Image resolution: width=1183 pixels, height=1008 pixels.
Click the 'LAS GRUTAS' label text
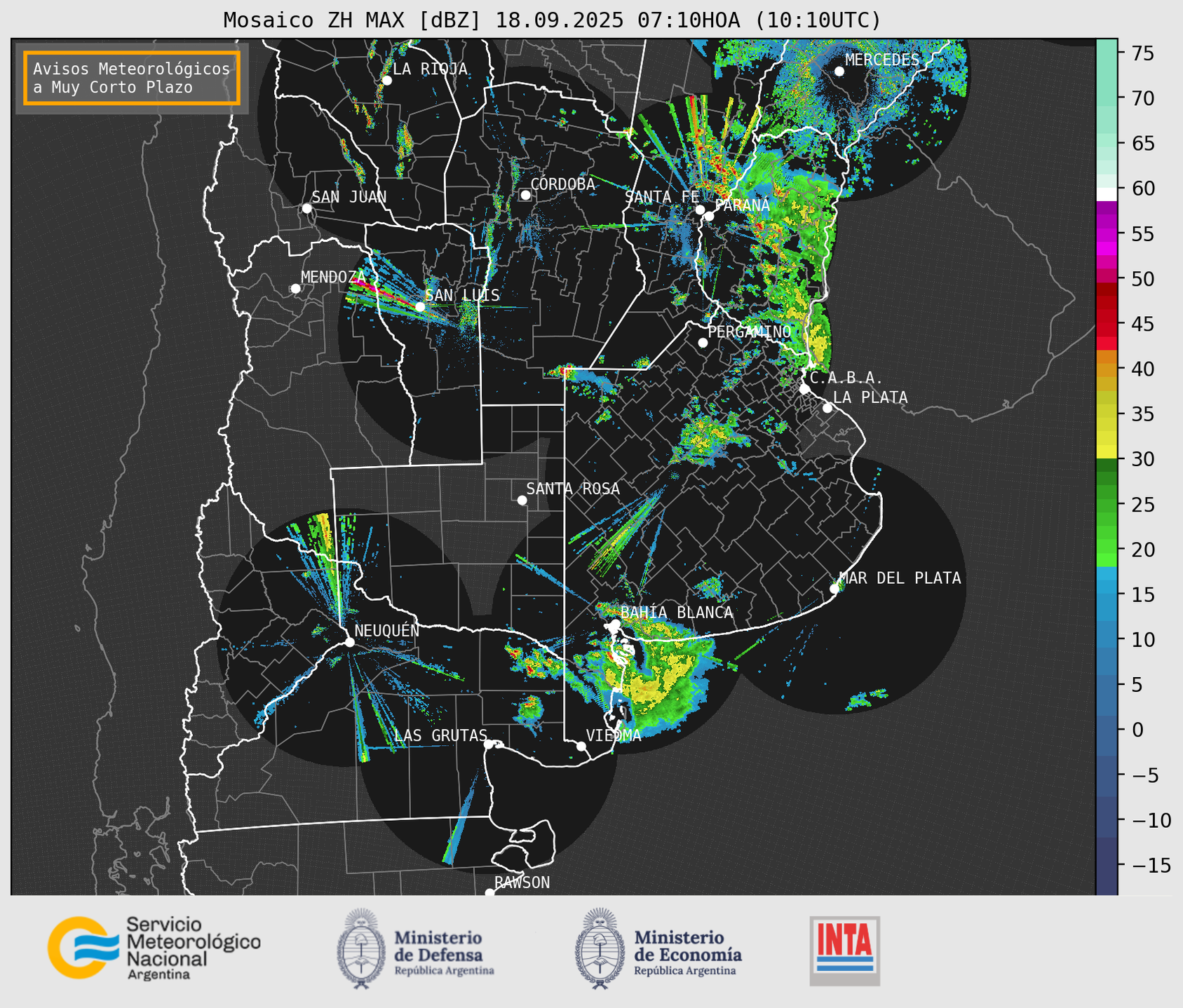(x=440, y=735)
